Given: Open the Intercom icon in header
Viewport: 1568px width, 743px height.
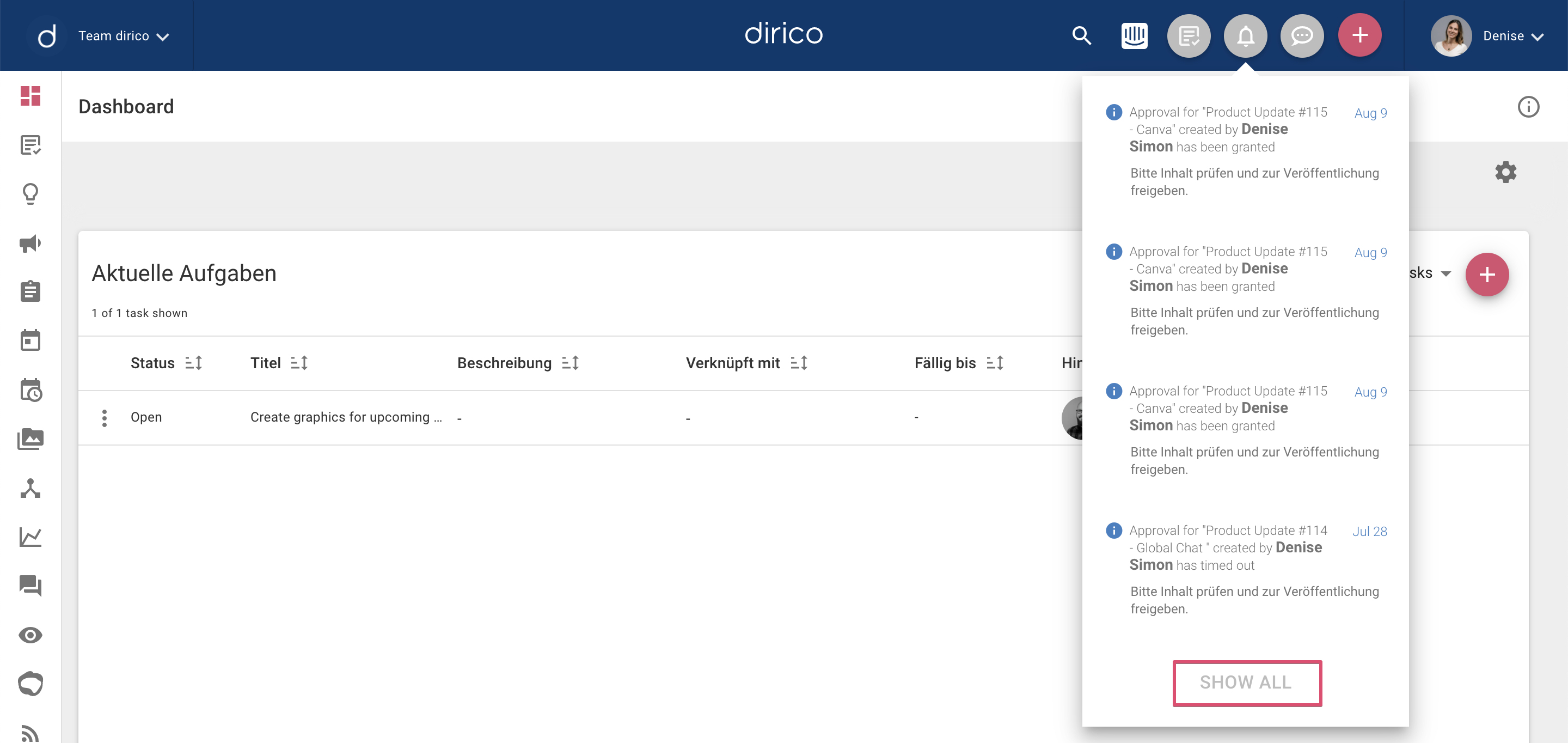Looking at the screenshot, I should [1134, 35].
